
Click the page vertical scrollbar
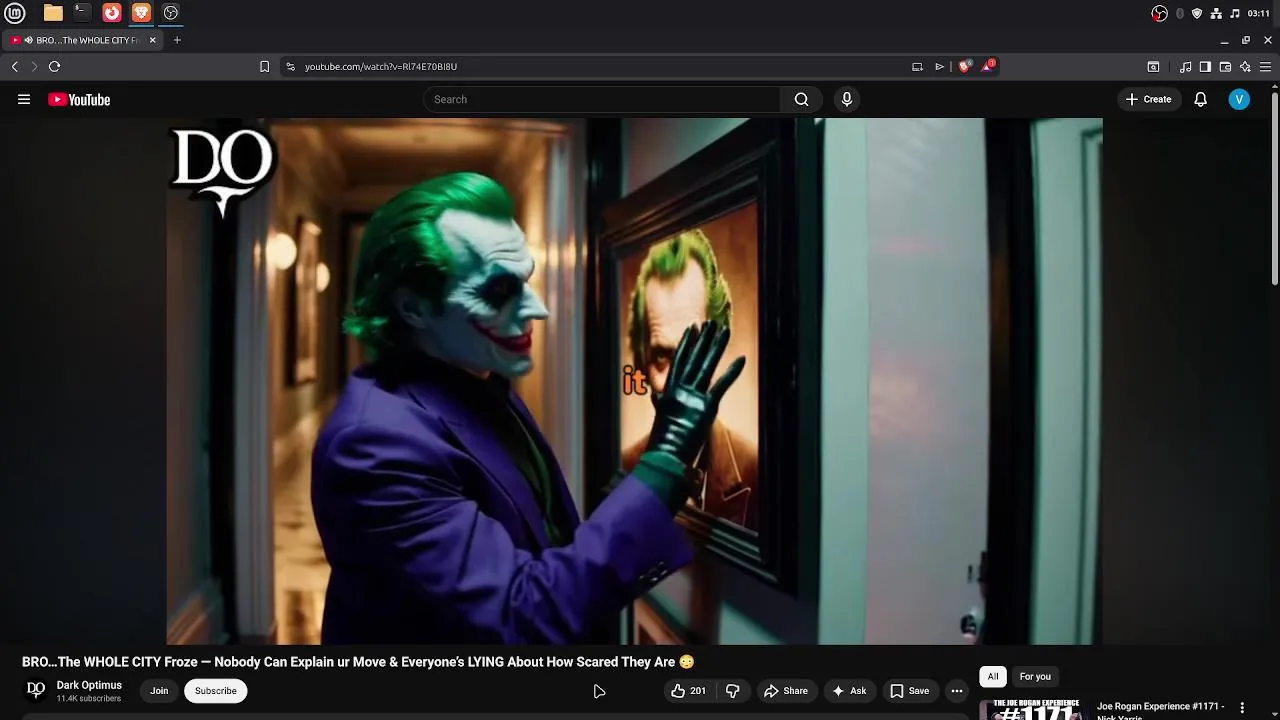[x=1275, y=190]
